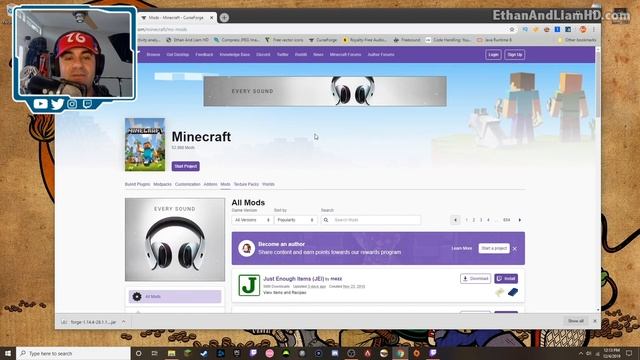The height and width of the screenshot is (360, 640).
Task: Open the Just Enough Items (JEI) mod title
Action: click(293, 279)
